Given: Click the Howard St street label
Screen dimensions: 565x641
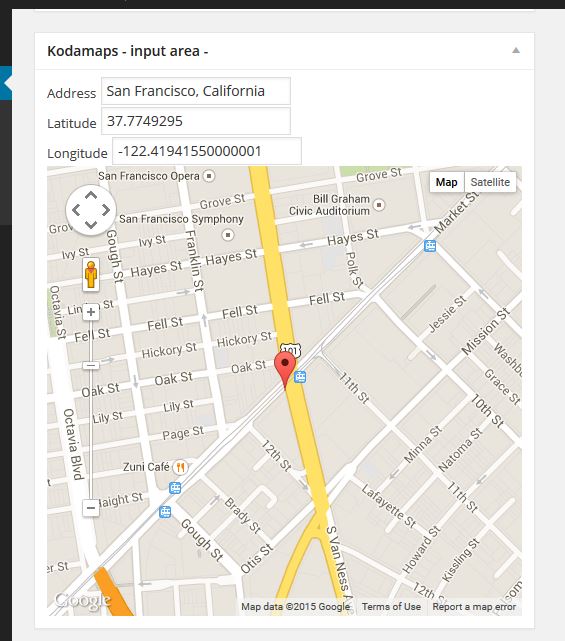Looking at the screenshot, I should tap(421, 549).
